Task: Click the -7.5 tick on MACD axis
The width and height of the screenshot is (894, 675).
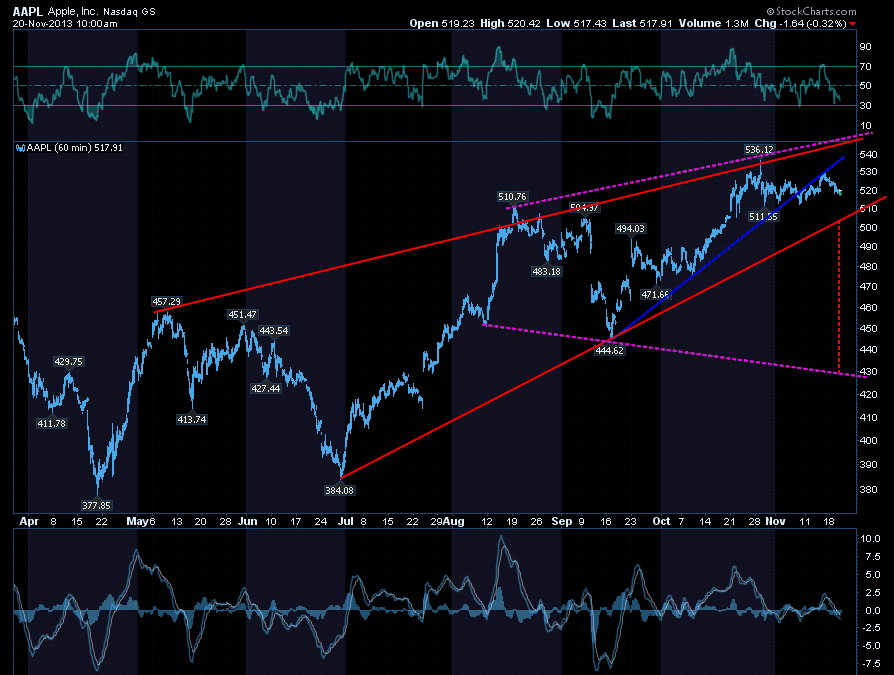Action: pyautogui.click(x=871, y=664)
